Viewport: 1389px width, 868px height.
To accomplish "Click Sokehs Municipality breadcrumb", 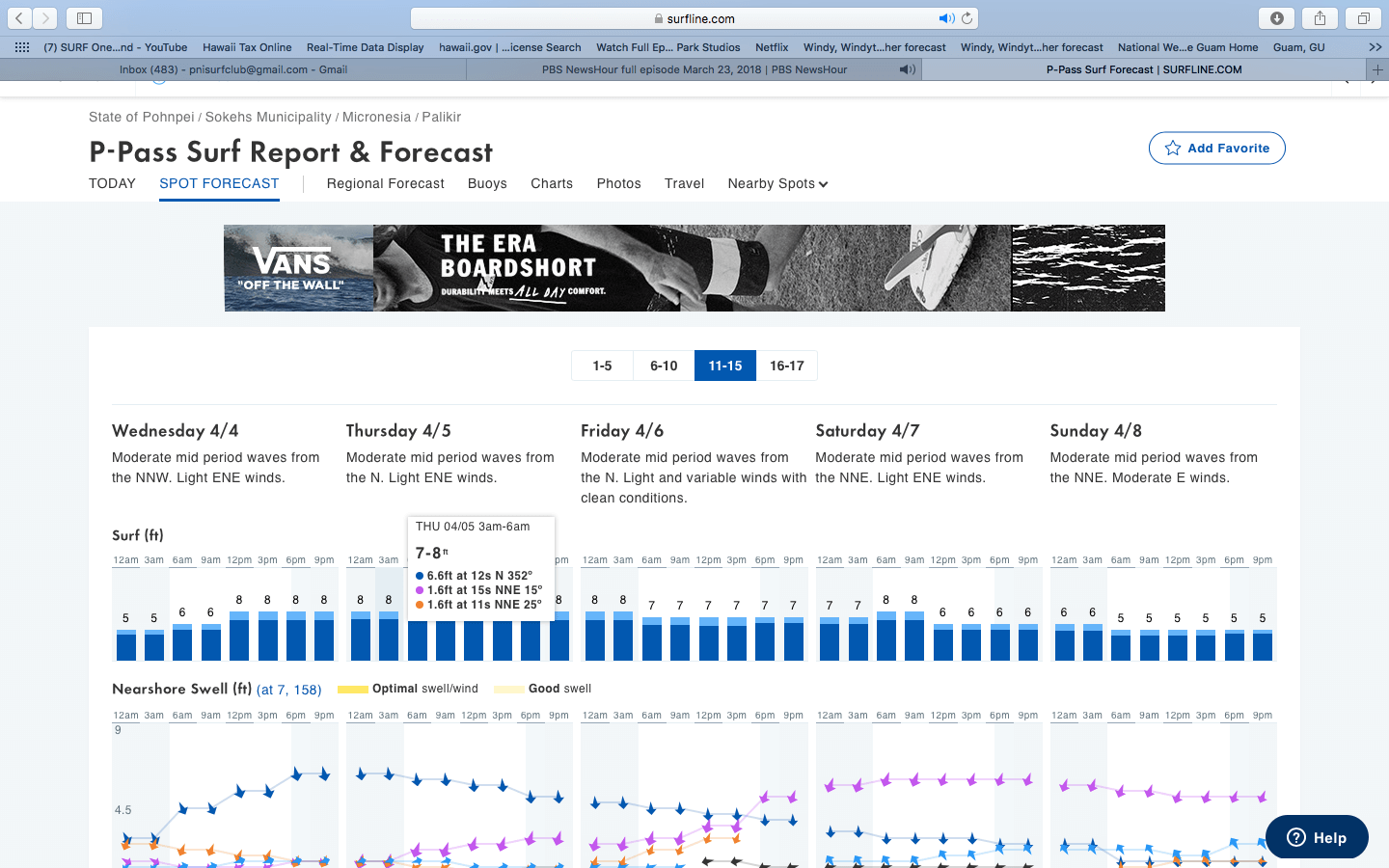I will click(x=268, y=117).
